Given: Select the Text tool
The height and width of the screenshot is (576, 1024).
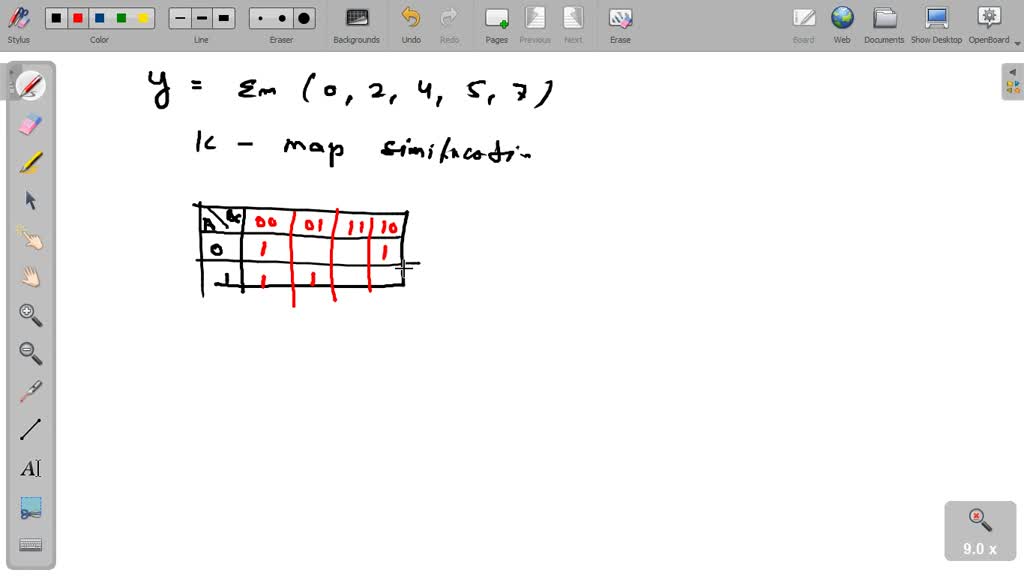Looking at the screenshot, I should click(x=30, y=468).
